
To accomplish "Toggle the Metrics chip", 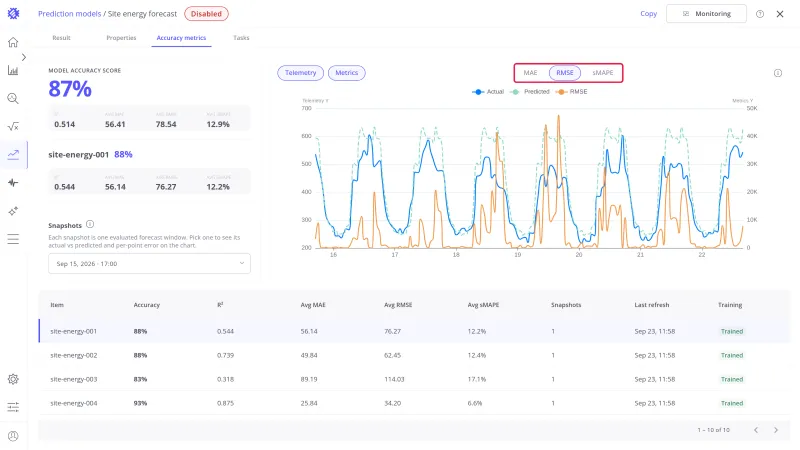I will [347, 73].
